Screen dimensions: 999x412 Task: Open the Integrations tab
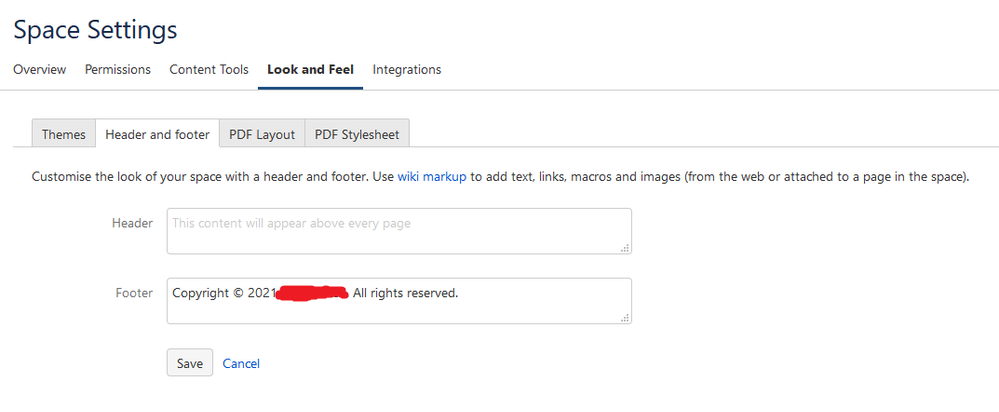click(407, 70)
